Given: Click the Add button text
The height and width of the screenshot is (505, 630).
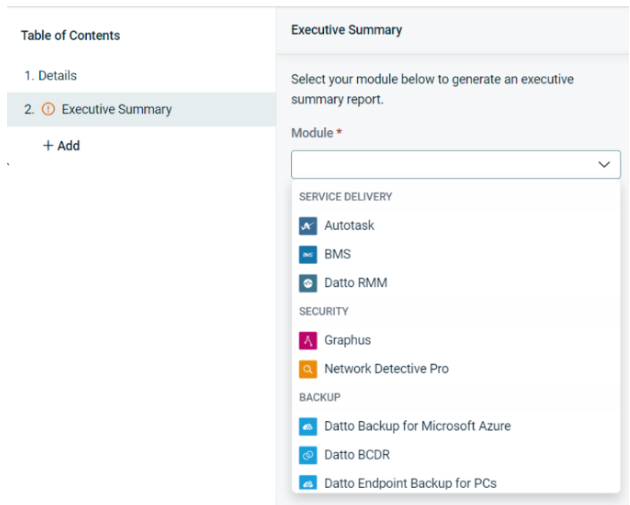Looking at the screenshot, I should tap(68, 146).
